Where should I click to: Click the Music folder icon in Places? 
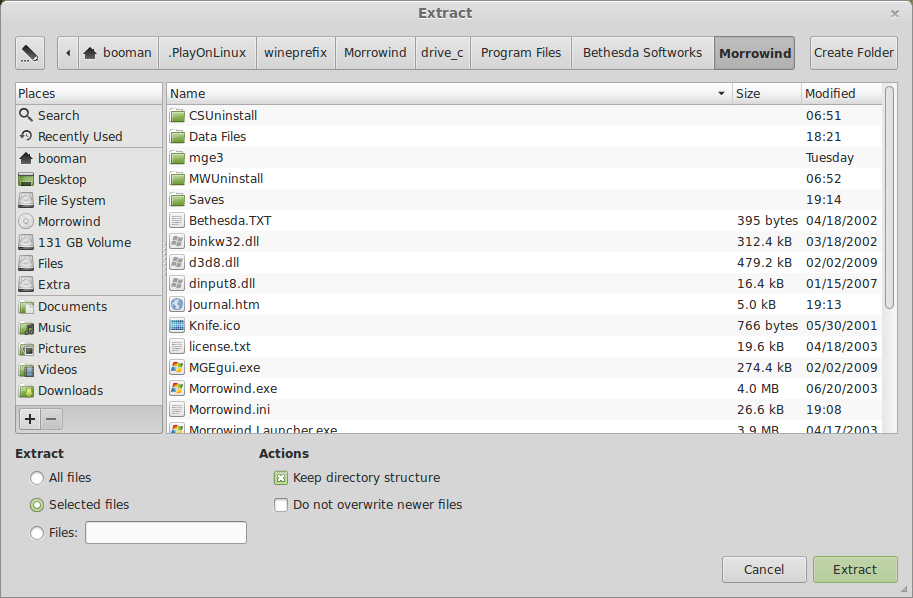(x=26, y=327)
